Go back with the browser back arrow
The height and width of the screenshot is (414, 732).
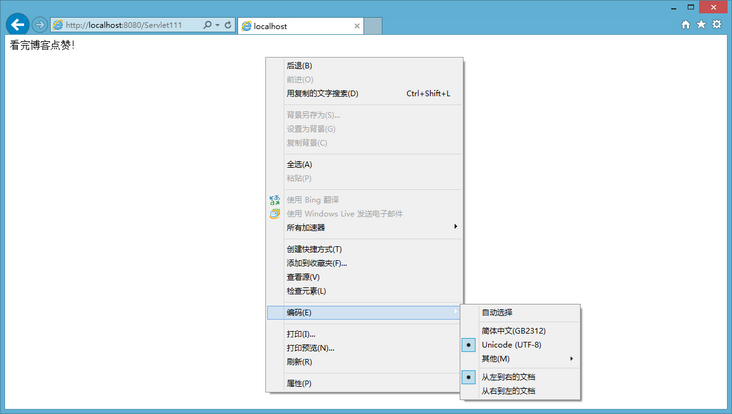(18, 24)
